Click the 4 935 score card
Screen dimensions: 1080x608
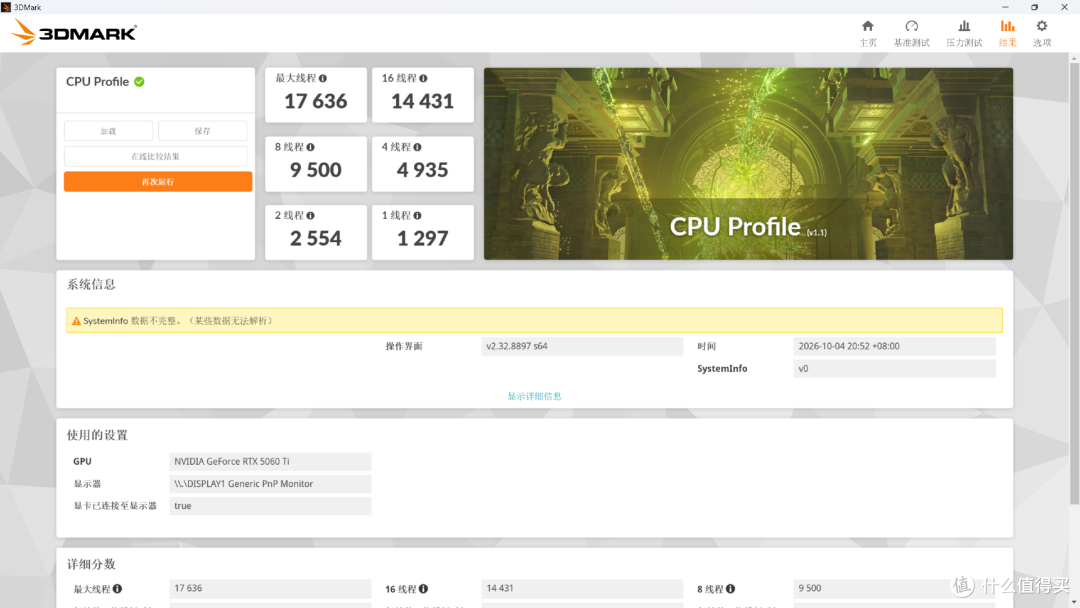click(x=423, y=164)
